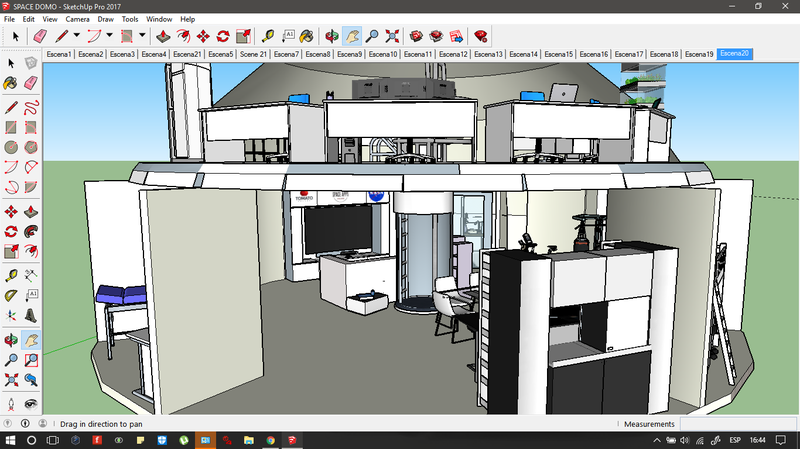The image size is (800, 449).
Task: Pick the Zoom magnifier tool in top toolbar
Action: [x=371, y=36]
